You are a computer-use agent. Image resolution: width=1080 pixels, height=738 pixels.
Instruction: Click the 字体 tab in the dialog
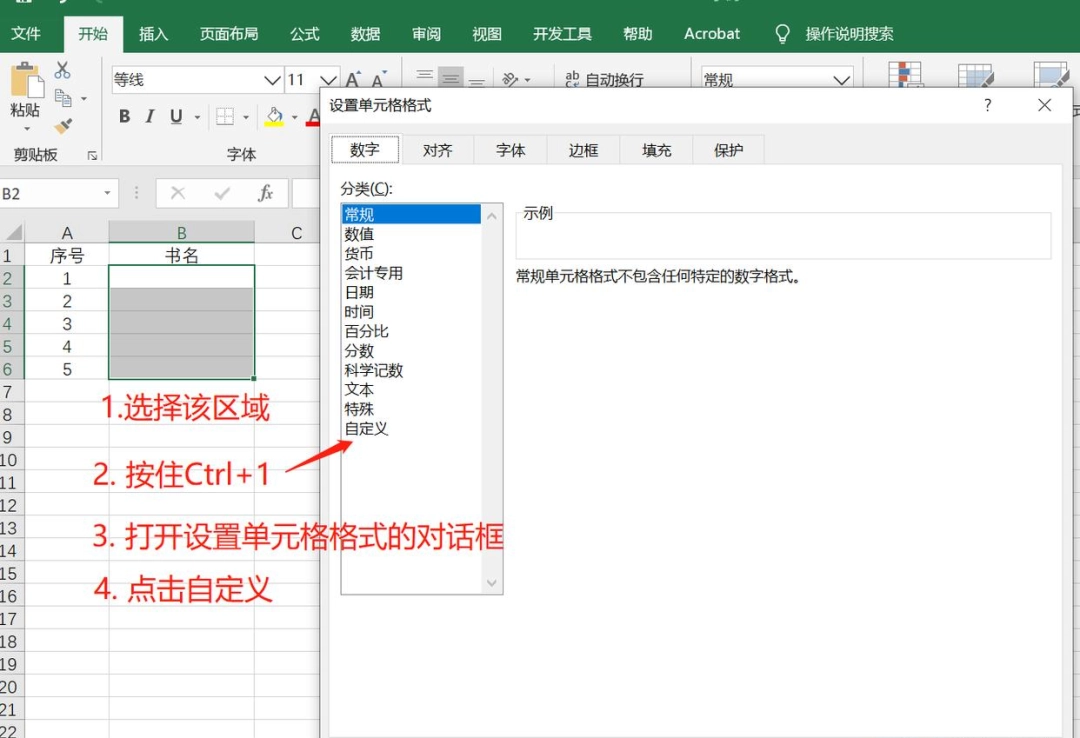[510, 150]
